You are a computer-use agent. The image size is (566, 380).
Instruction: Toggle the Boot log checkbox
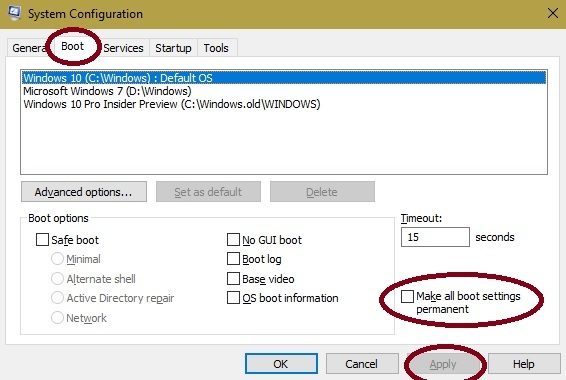[233, 258]
